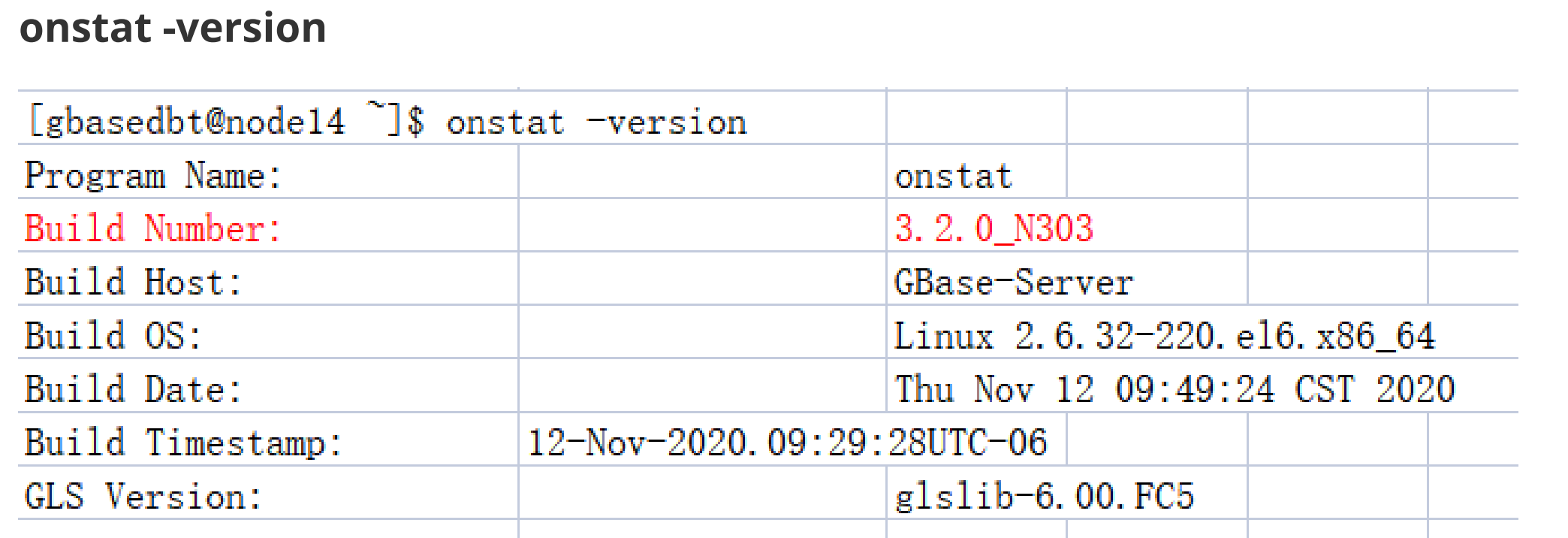
Task: Select the "Build Timestamp:" label cell
Action: (183, 443)
